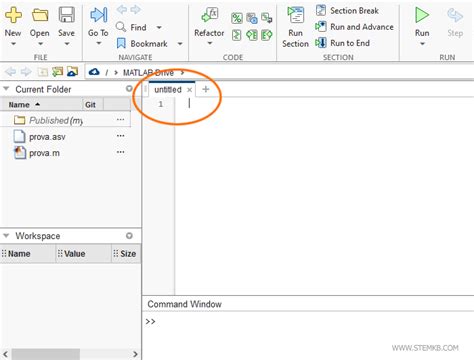Open the Find dropdown arrow
Image resolution: width=474 pixels, height=360 pixels.
click(x=159, y=27)
